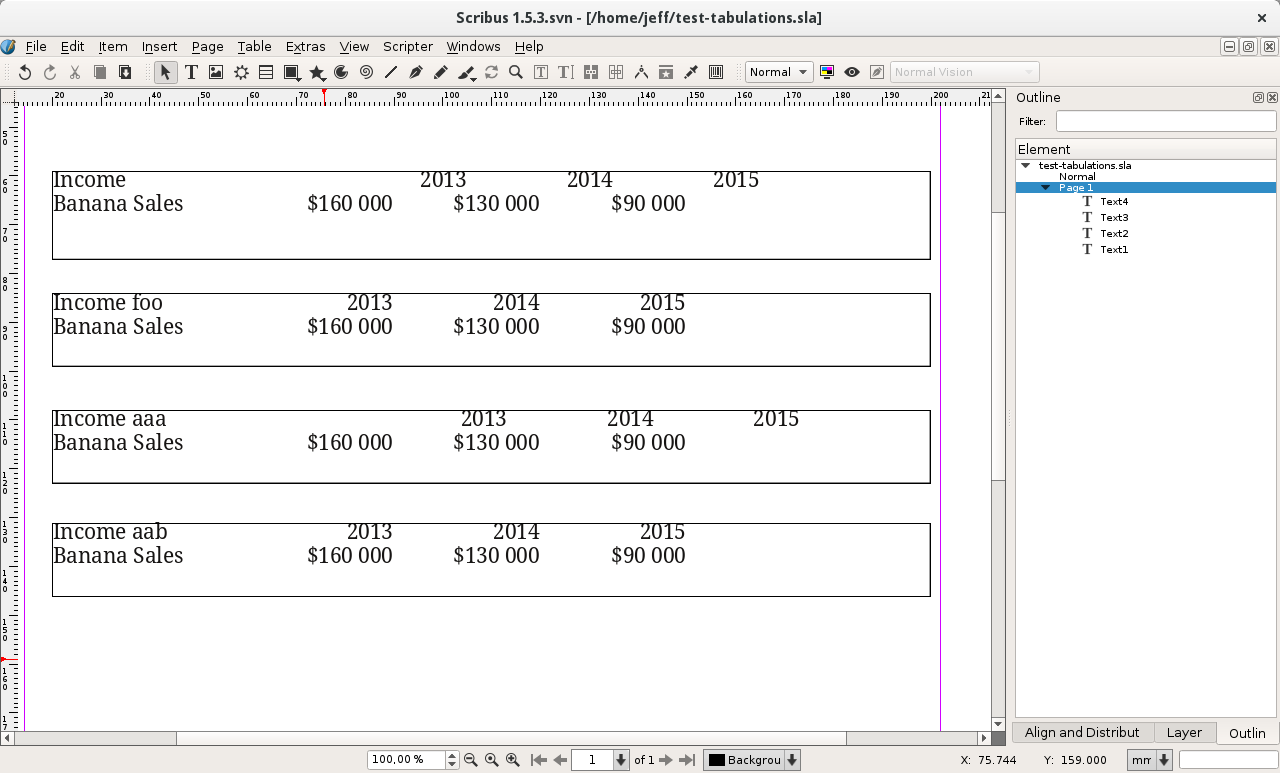Switch to the Layer tab
Screen dimensions: 1280x773
point(1184,732)
